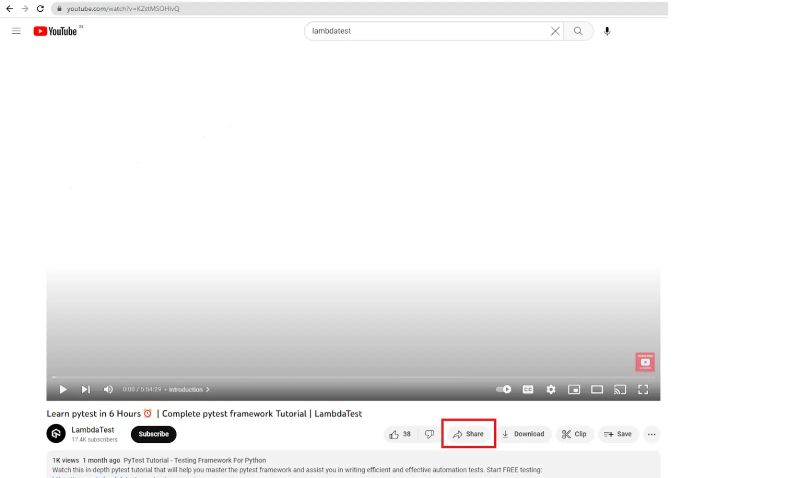Skip to the next video
The width and height of the screenshot is (800, 478).
coord(86,389)
